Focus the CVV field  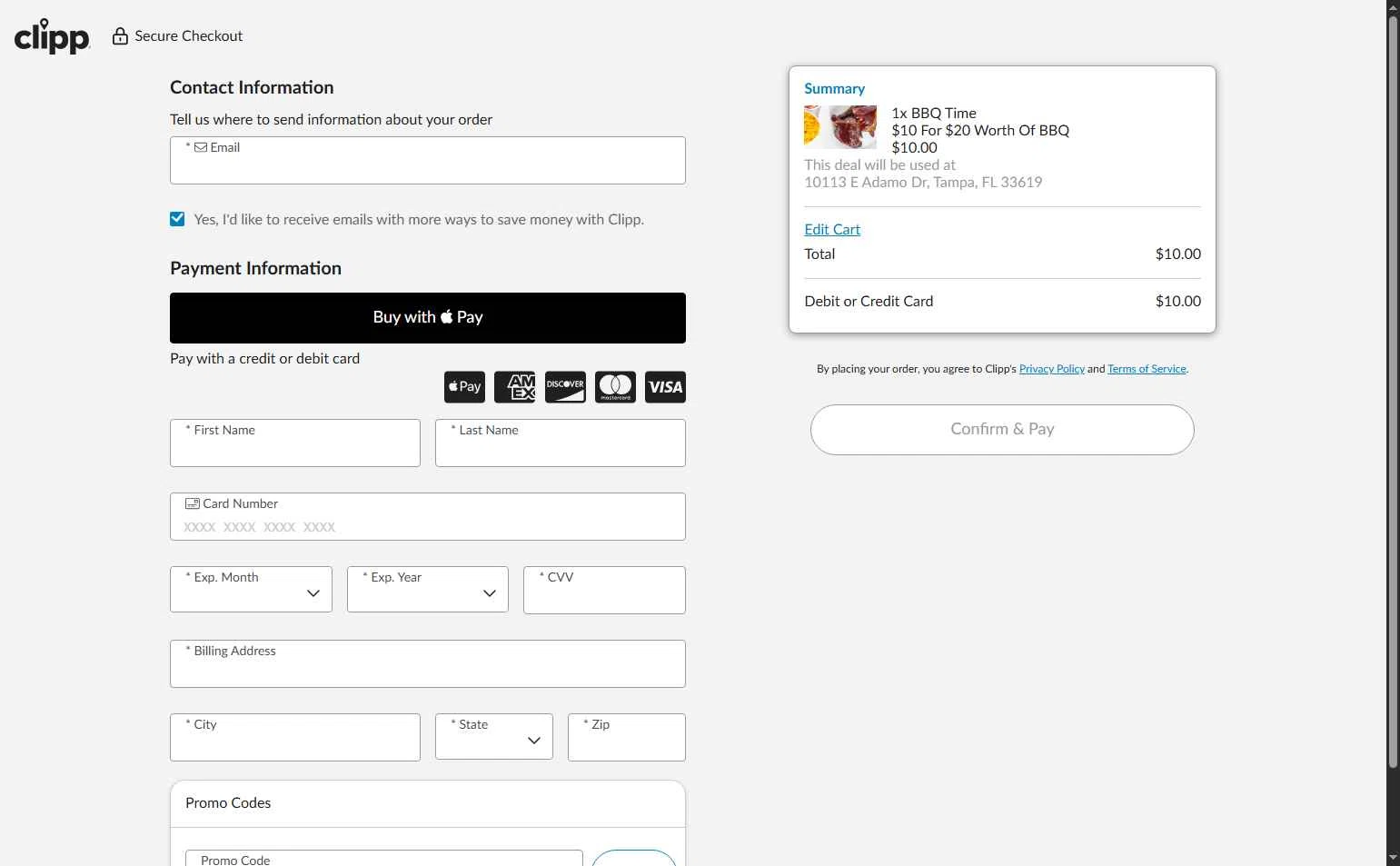pos(604,590)
